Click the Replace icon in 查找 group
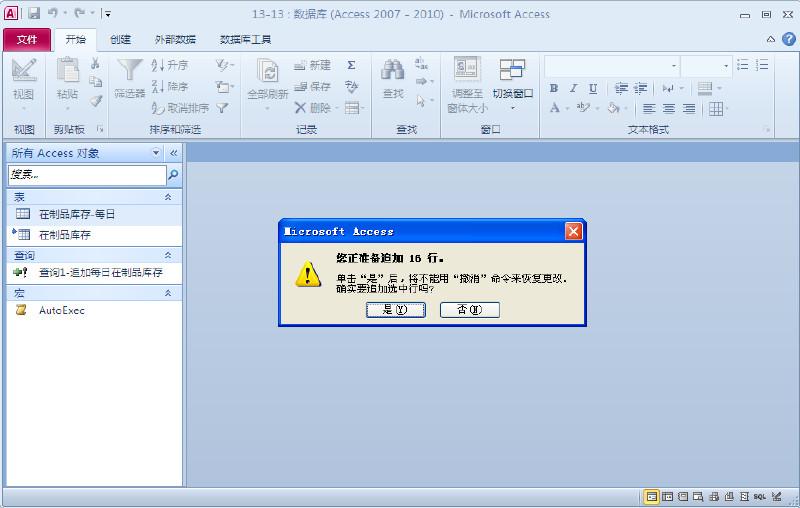Image resolution: width=800 pixels, height=508 pixels. click(x=421, y=63)
